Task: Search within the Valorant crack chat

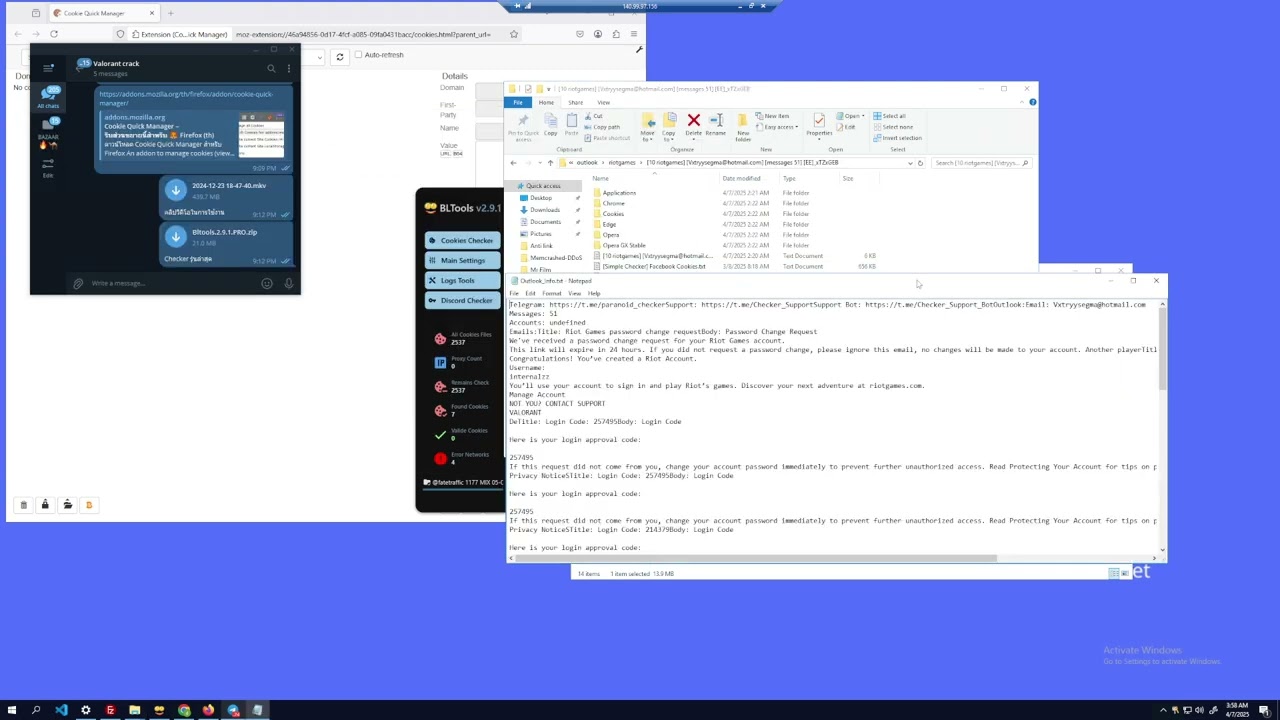Action: [271, 68]
